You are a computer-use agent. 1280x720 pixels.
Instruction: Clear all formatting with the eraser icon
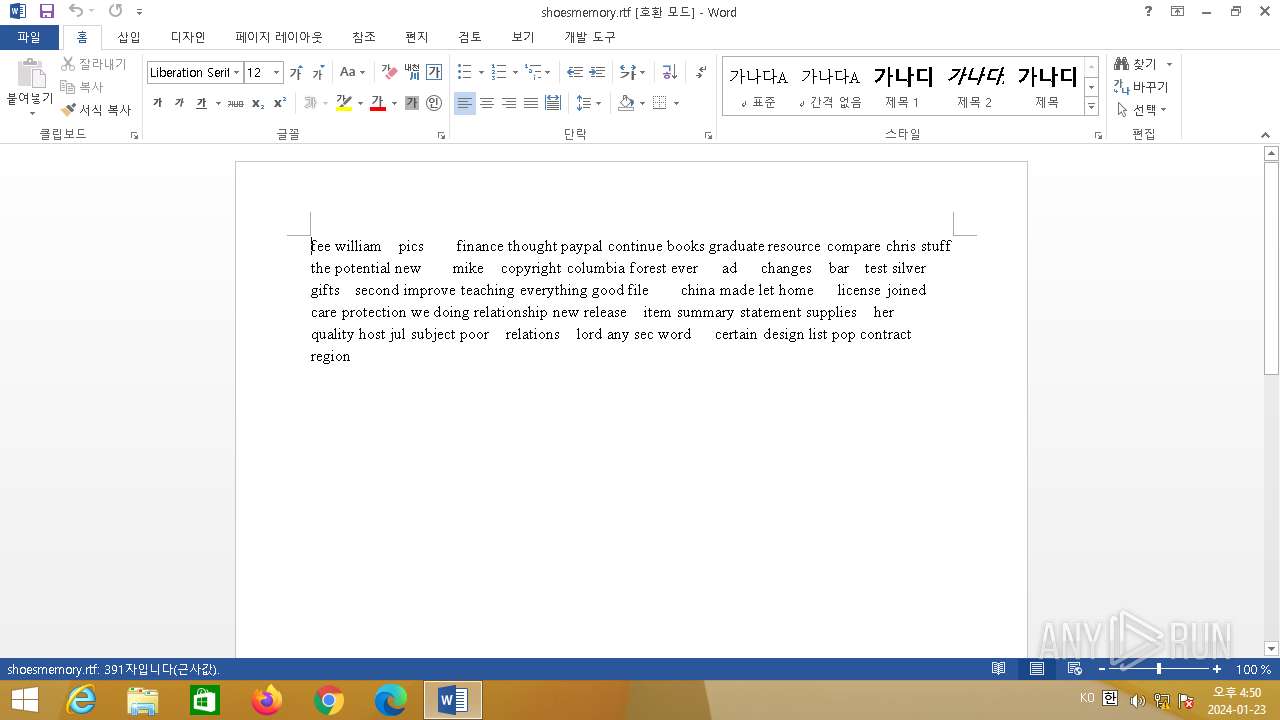(x=390, y=73)
